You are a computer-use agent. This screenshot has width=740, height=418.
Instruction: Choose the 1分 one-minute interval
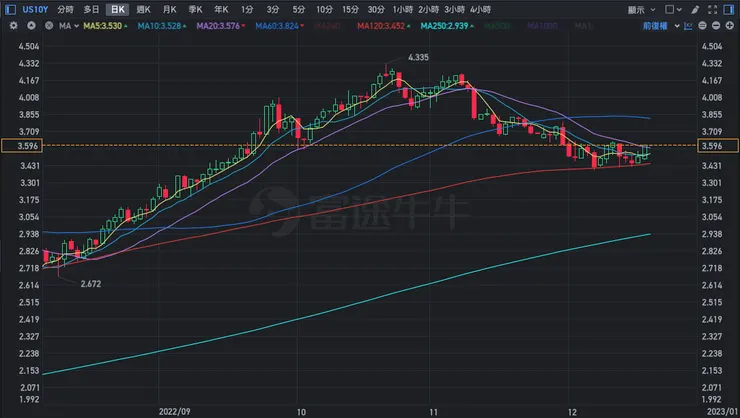247,9
